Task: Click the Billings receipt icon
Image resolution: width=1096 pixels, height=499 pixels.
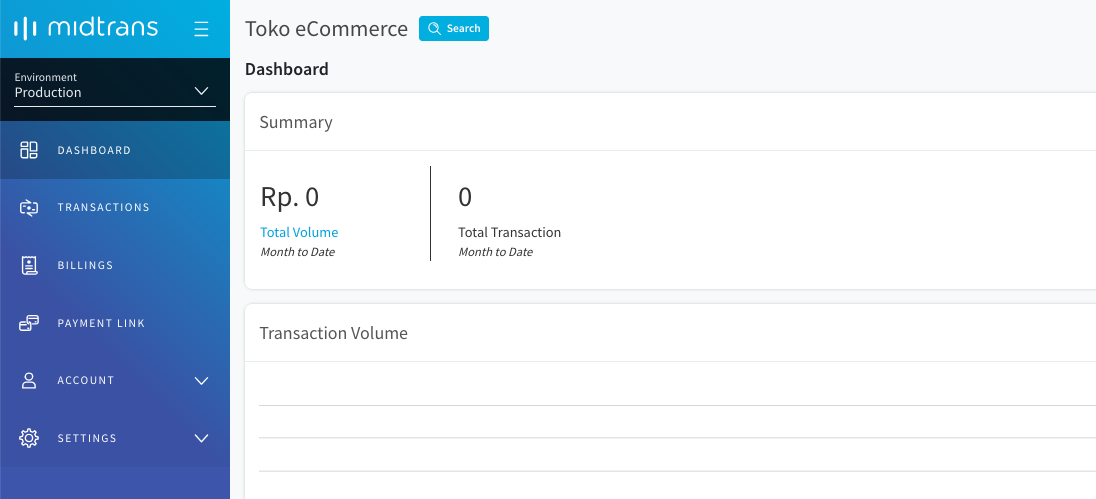Action: pyautogui.click(x=29, y=266)
